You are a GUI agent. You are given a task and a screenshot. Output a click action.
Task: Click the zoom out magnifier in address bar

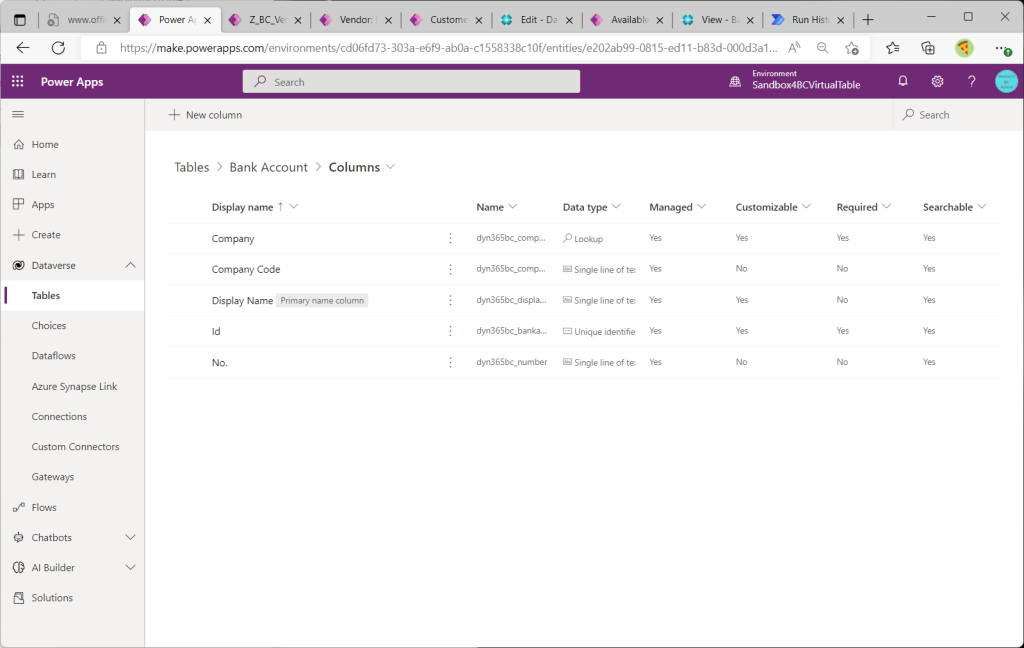tap(822, 48)
